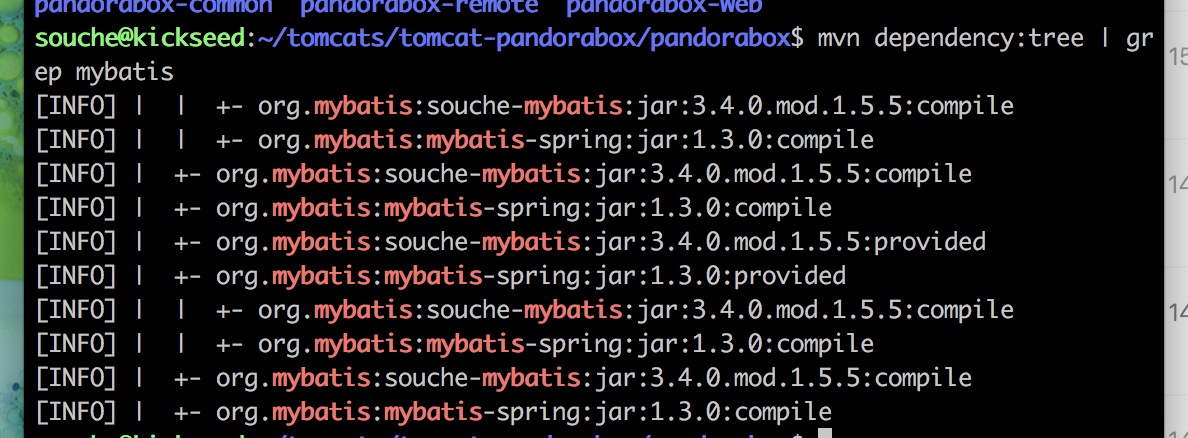Click the wrapped 'ep mybatis' line
1188x438 pixels.
coord(105,73)
